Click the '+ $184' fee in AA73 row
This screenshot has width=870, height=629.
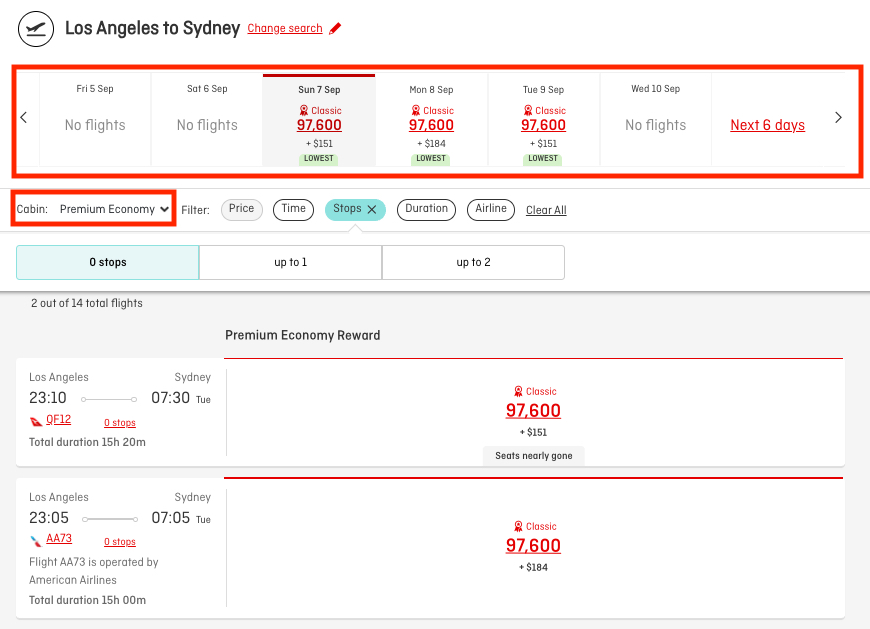click(x=533, y=567)
